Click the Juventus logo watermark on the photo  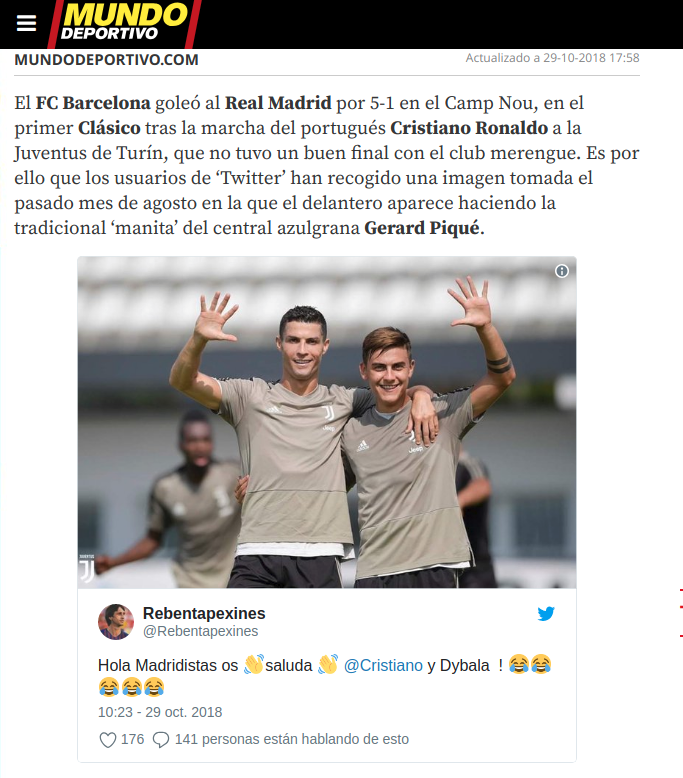click(x=87, y=569)
